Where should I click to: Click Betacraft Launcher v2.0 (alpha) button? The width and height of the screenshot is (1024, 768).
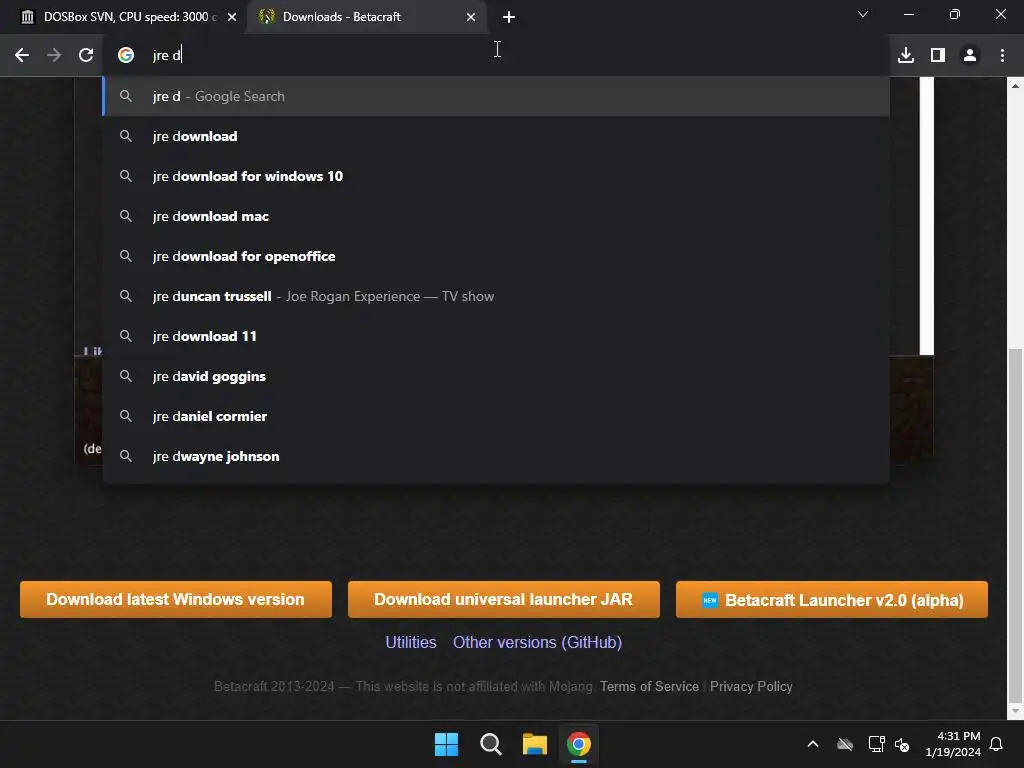[831, 600]
